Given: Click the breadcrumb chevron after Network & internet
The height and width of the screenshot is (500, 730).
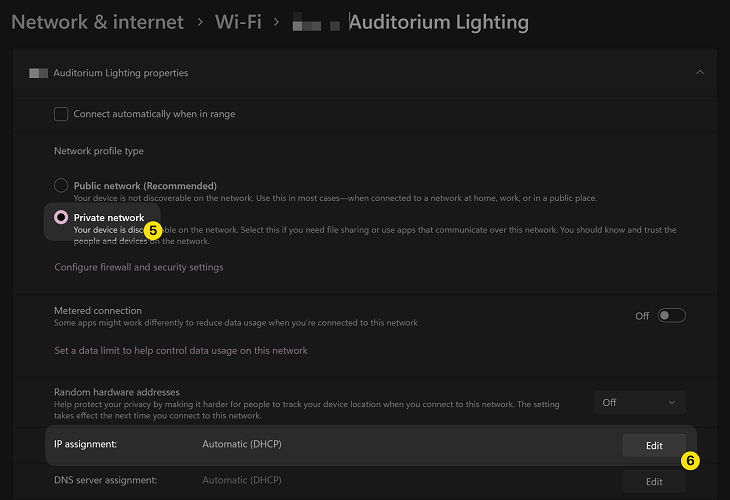Looking at the screenshot, I should (x=199, y=22).
